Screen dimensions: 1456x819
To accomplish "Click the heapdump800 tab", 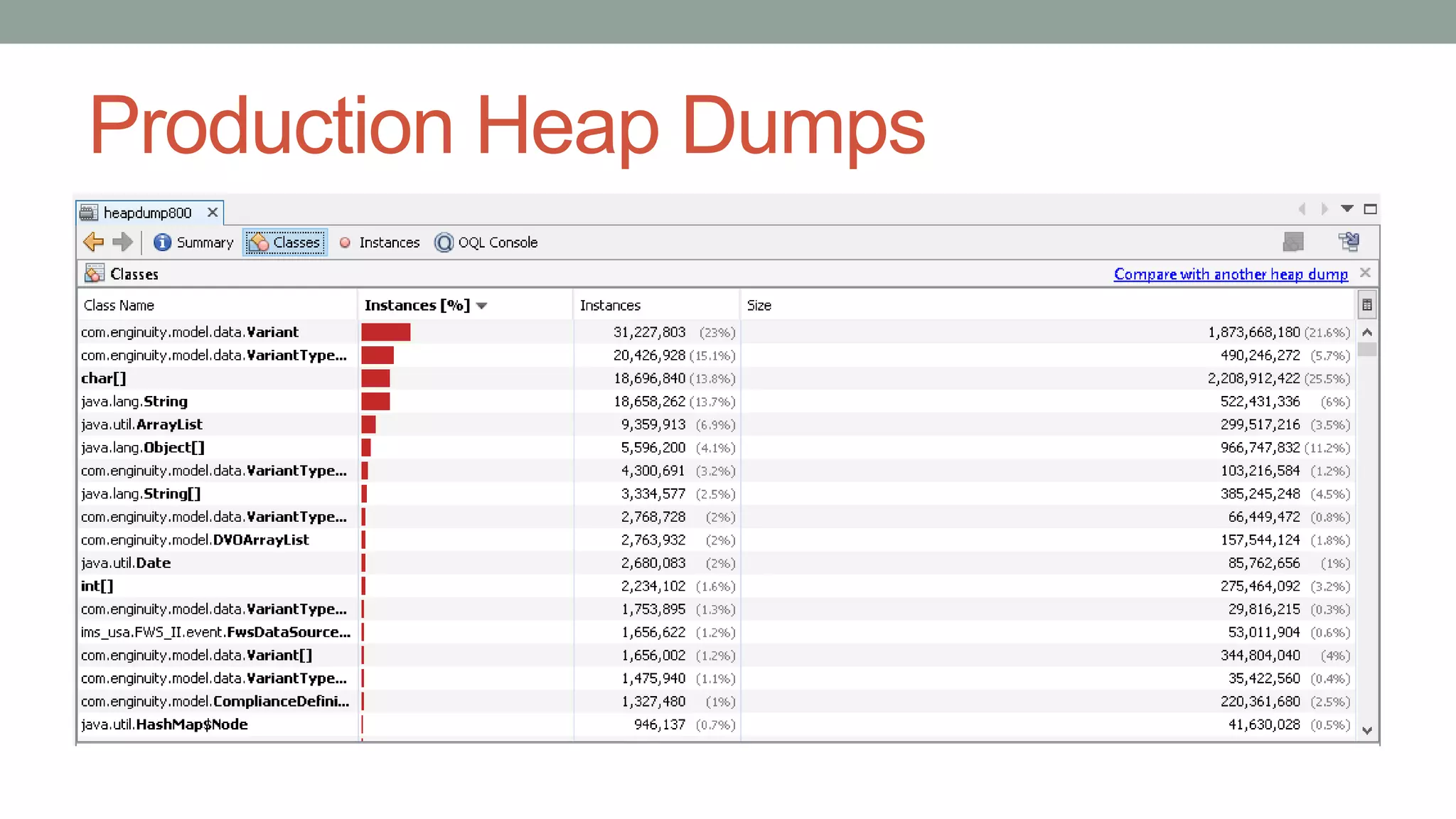I will pos(146,213).
